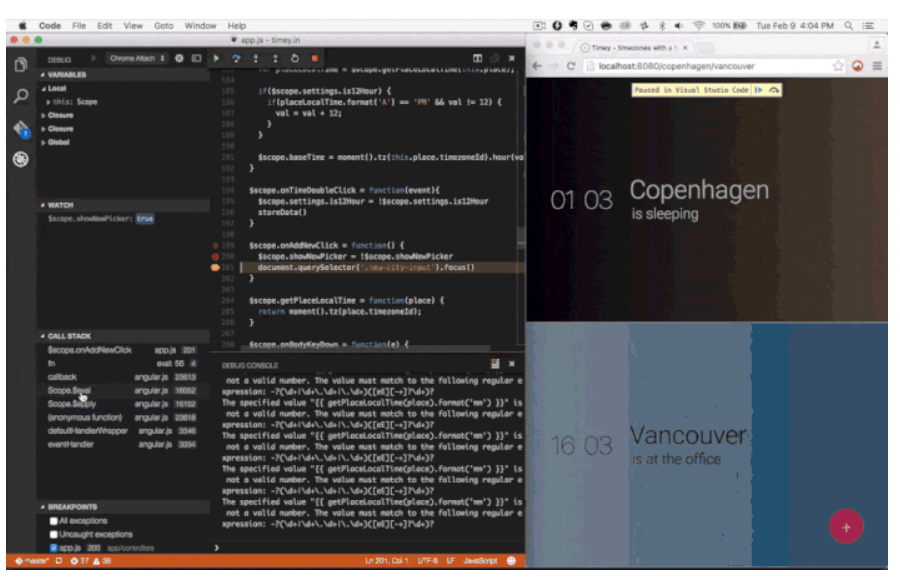
Task: Open the Goto menu
Action: pos(163,25)
